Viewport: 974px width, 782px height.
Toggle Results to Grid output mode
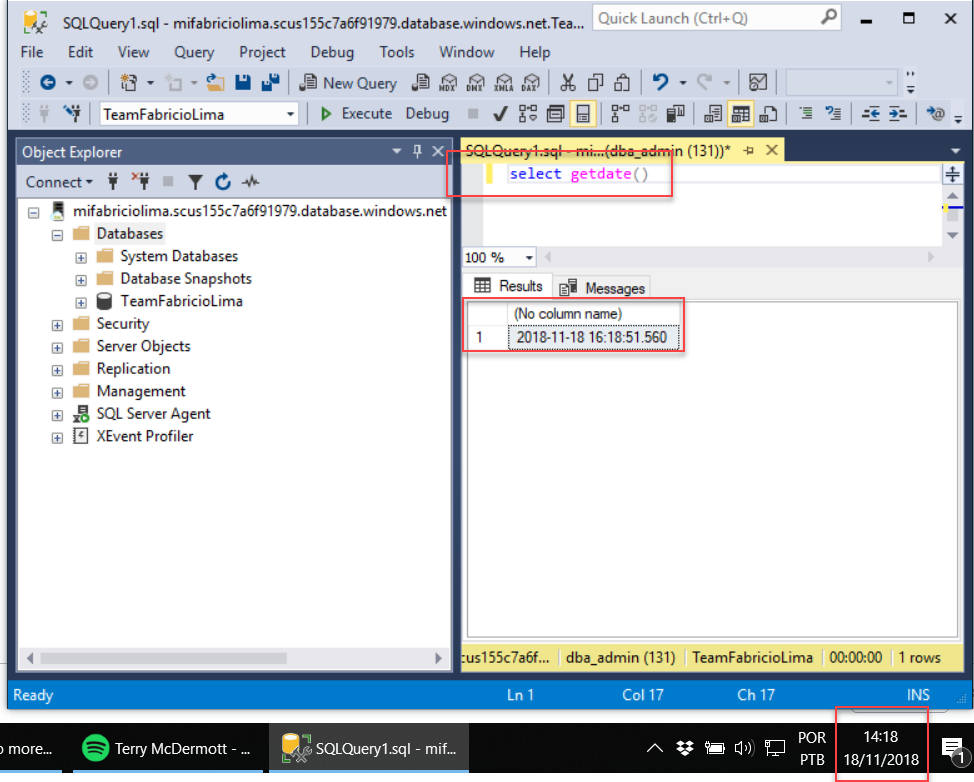coord(740,114)
